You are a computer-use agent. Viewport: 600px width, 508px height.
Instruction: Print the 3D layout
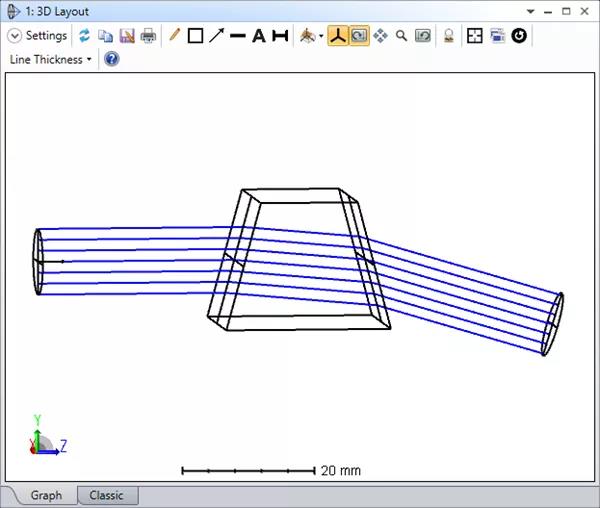pyautogui.click(x=148, y=35)
